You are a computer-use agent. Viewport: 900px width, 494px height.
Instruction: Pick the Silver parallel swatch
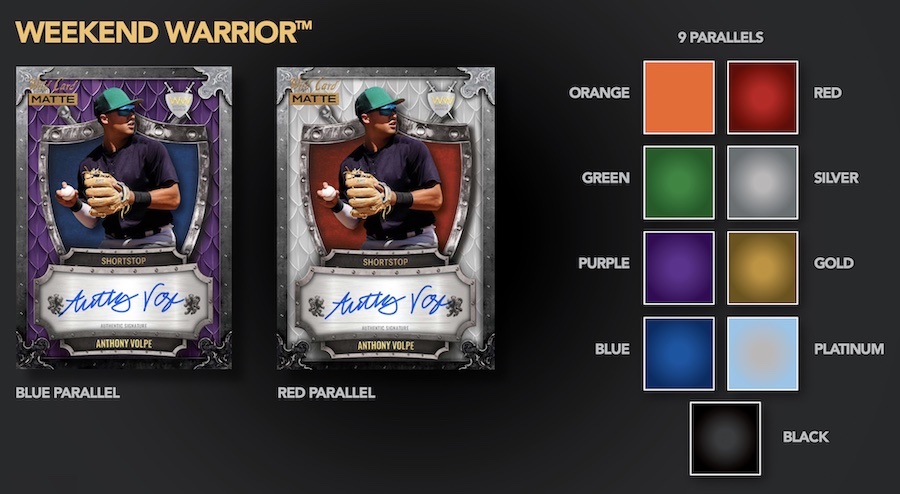[763, 182]
